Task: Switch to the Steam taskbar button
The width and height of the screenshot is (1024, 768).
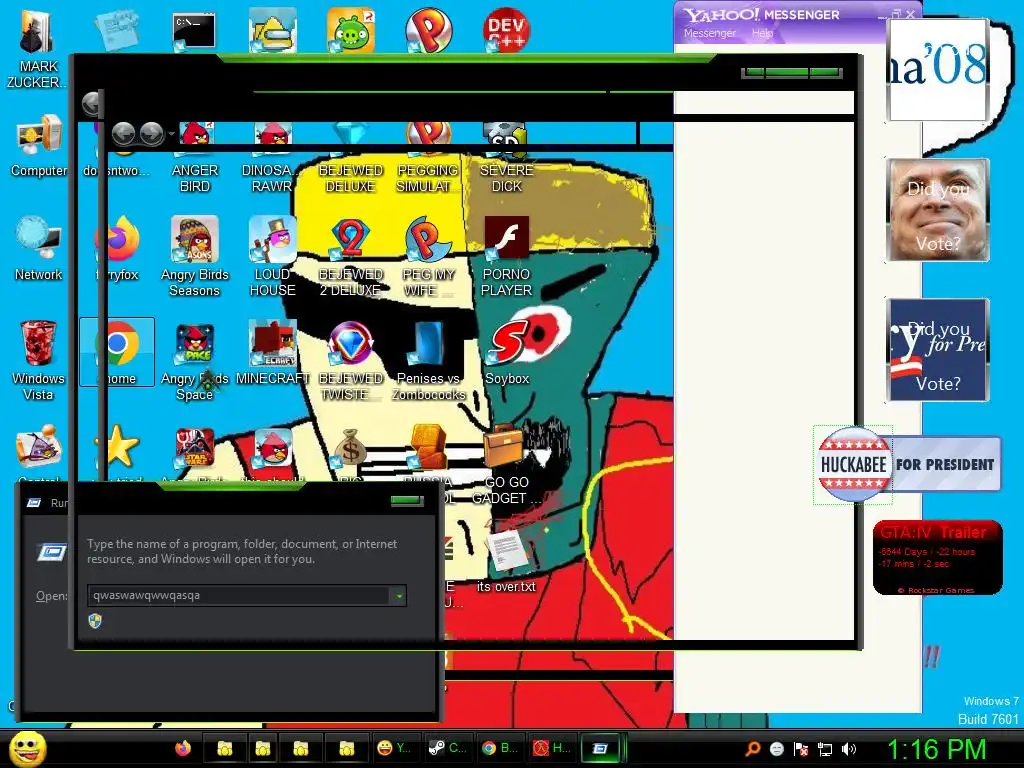Action: pyautogui.click(x=447, y=748)
